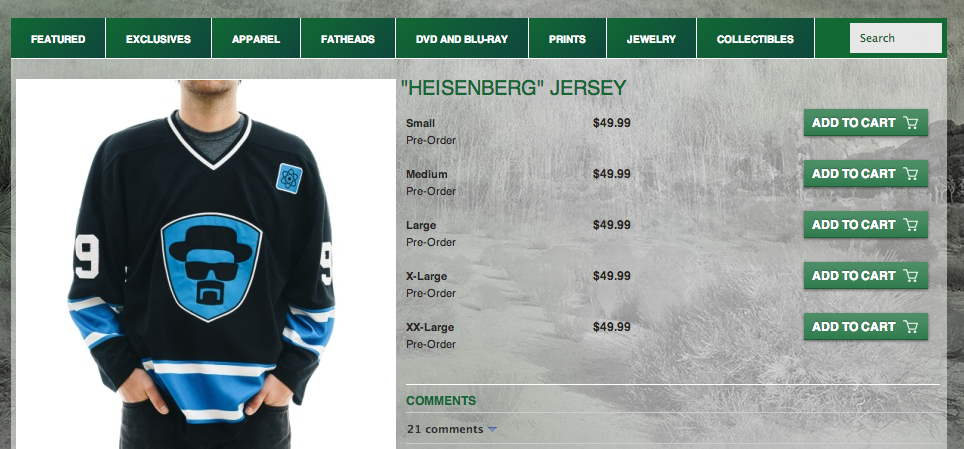Click the cart icon for X-Large size
The width and height of the screenshot is (964, 449).
[911, 276]
